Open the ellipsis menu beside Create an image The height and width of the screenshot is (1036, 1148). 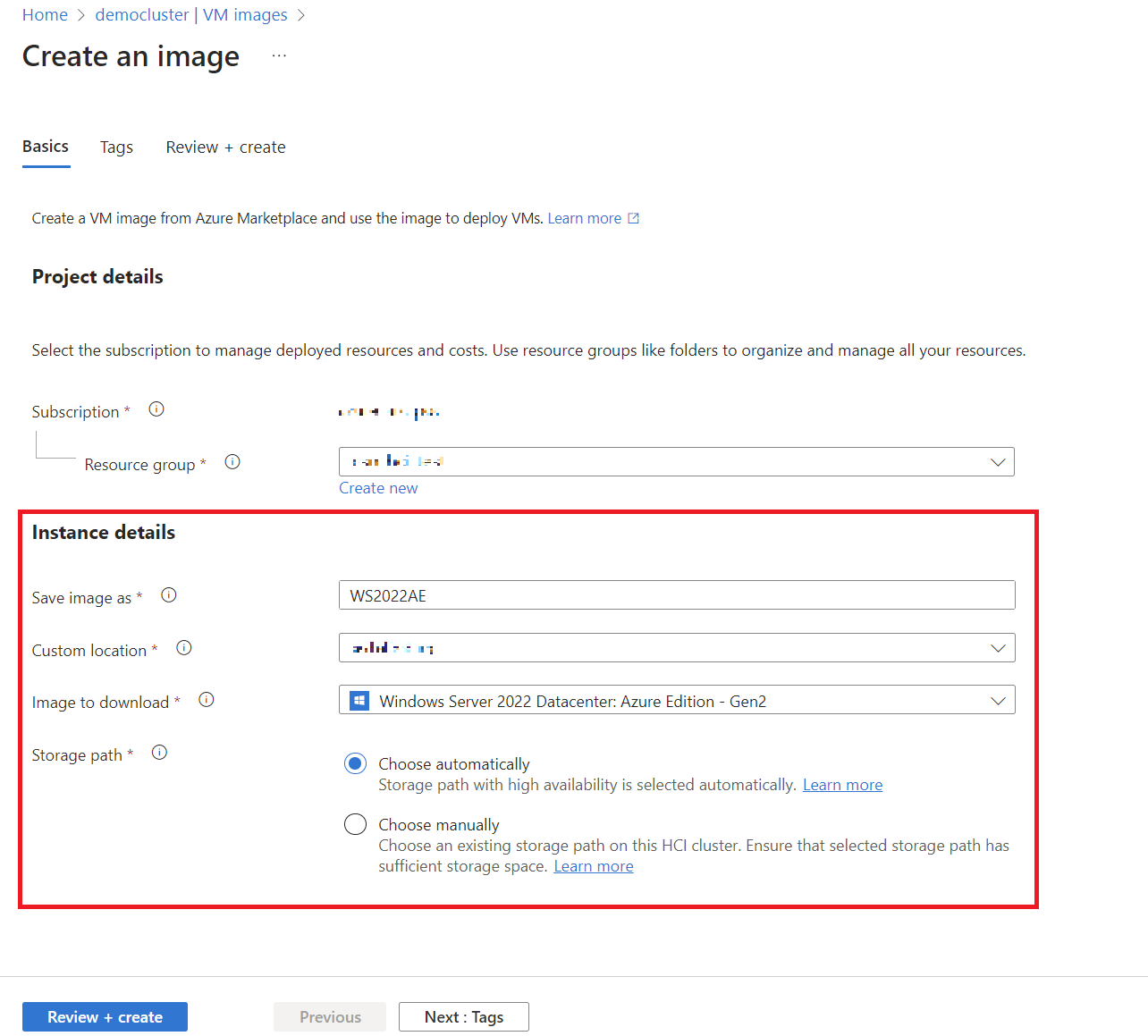point(280,55)
